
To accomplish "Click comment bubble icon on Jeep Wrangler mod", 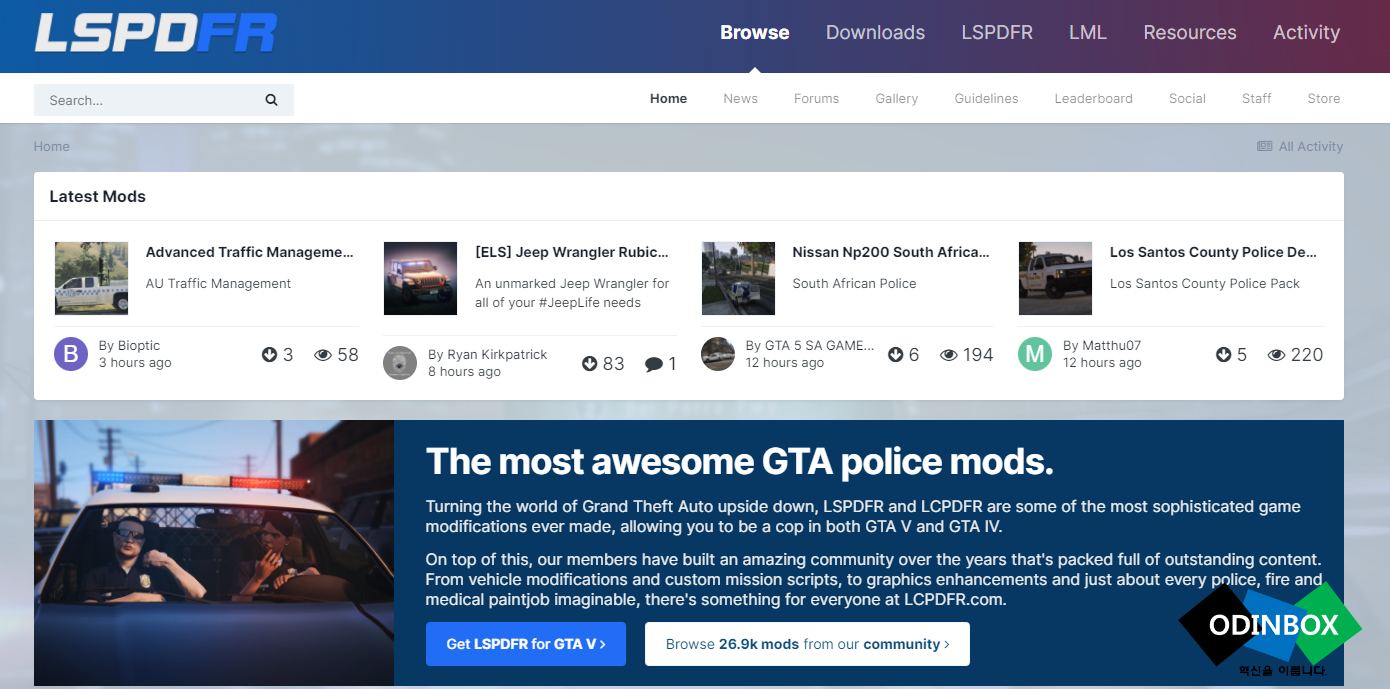I will point(654,364).
